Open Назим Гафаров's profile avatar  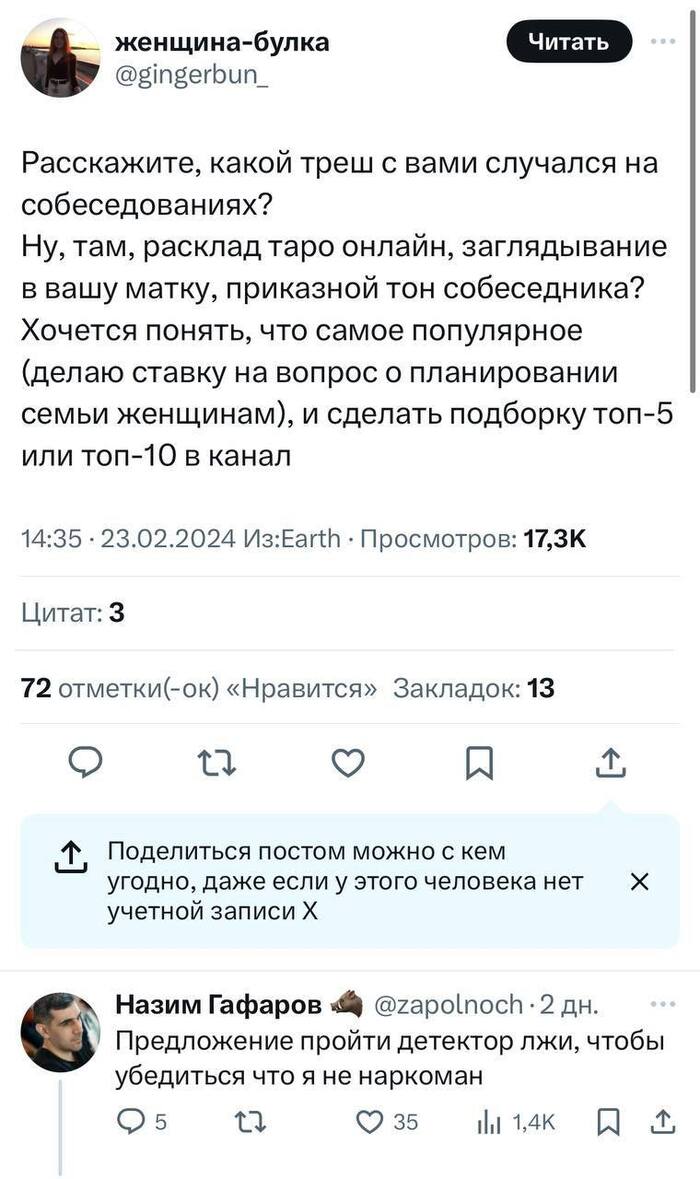[x=59, y=1032]
